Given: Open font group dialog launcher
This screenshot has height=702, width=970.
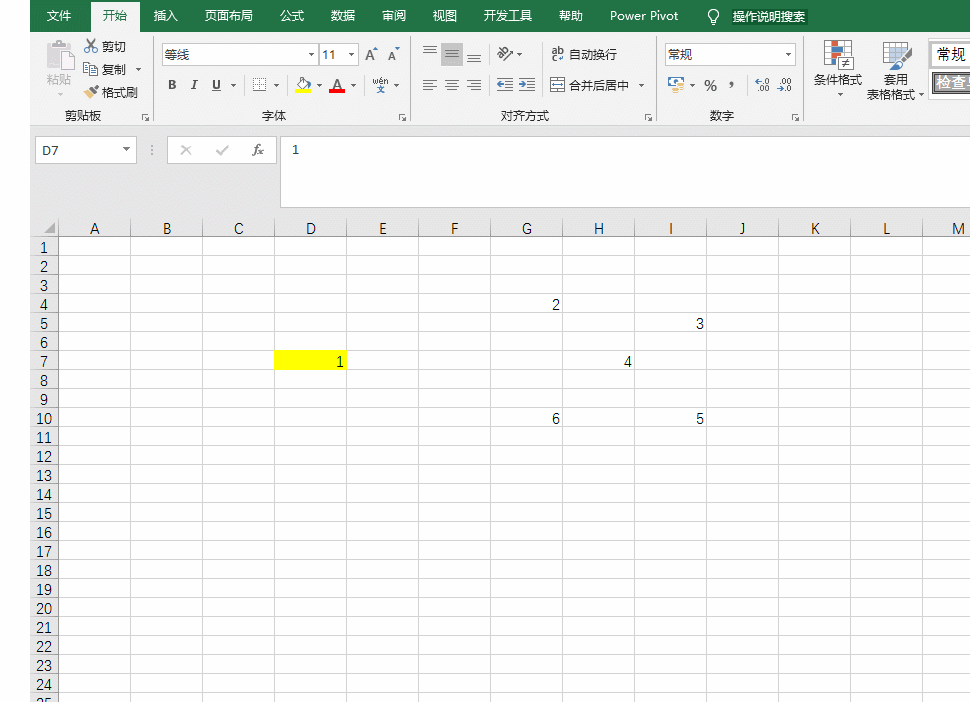Looking at the screenshot, I should click(402, 117).
